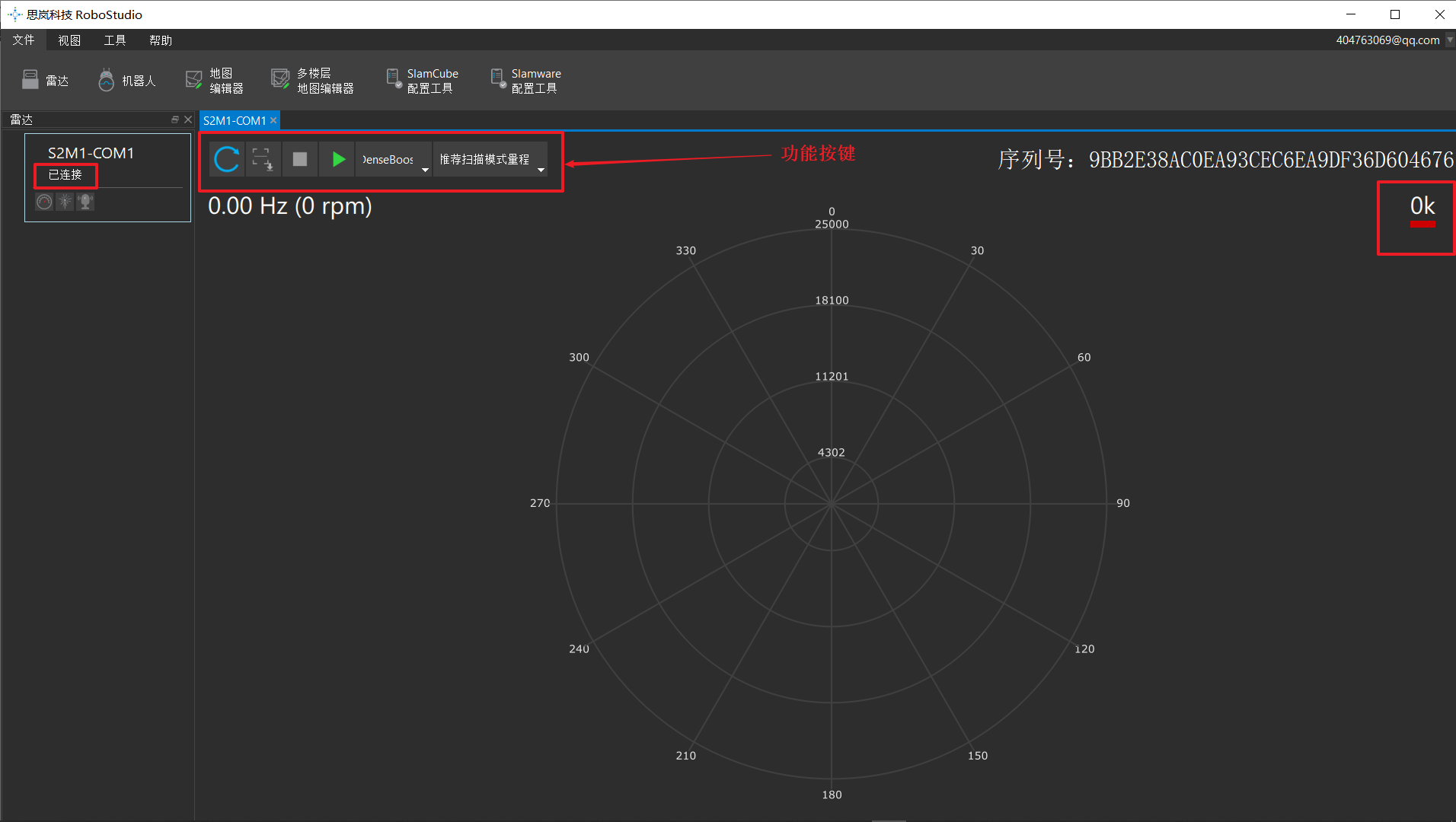Click the 已连接 connection status
The width and height of the screenshot is (1456, 822).
point(65,175)
